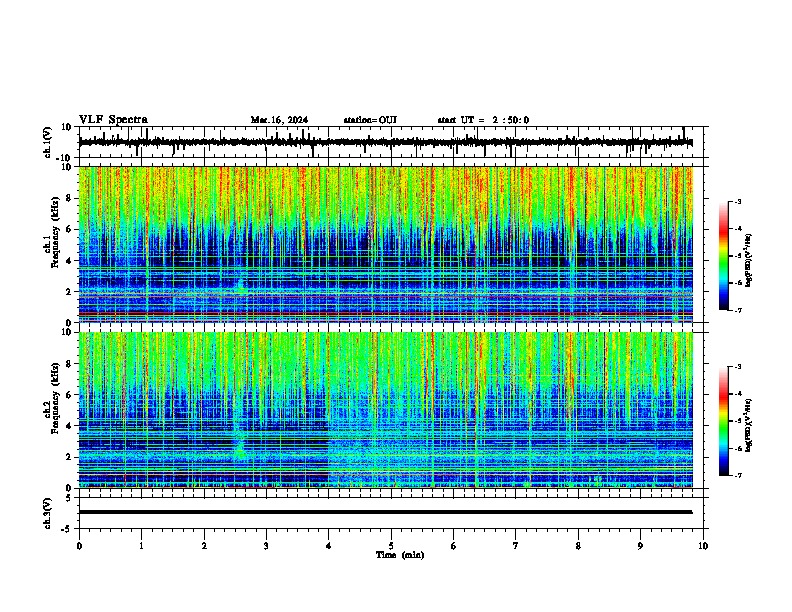The width and height of the screenshot is (792, 612).
Task: Click time axis tick label '8'
Action: click(x=578, y=546)
